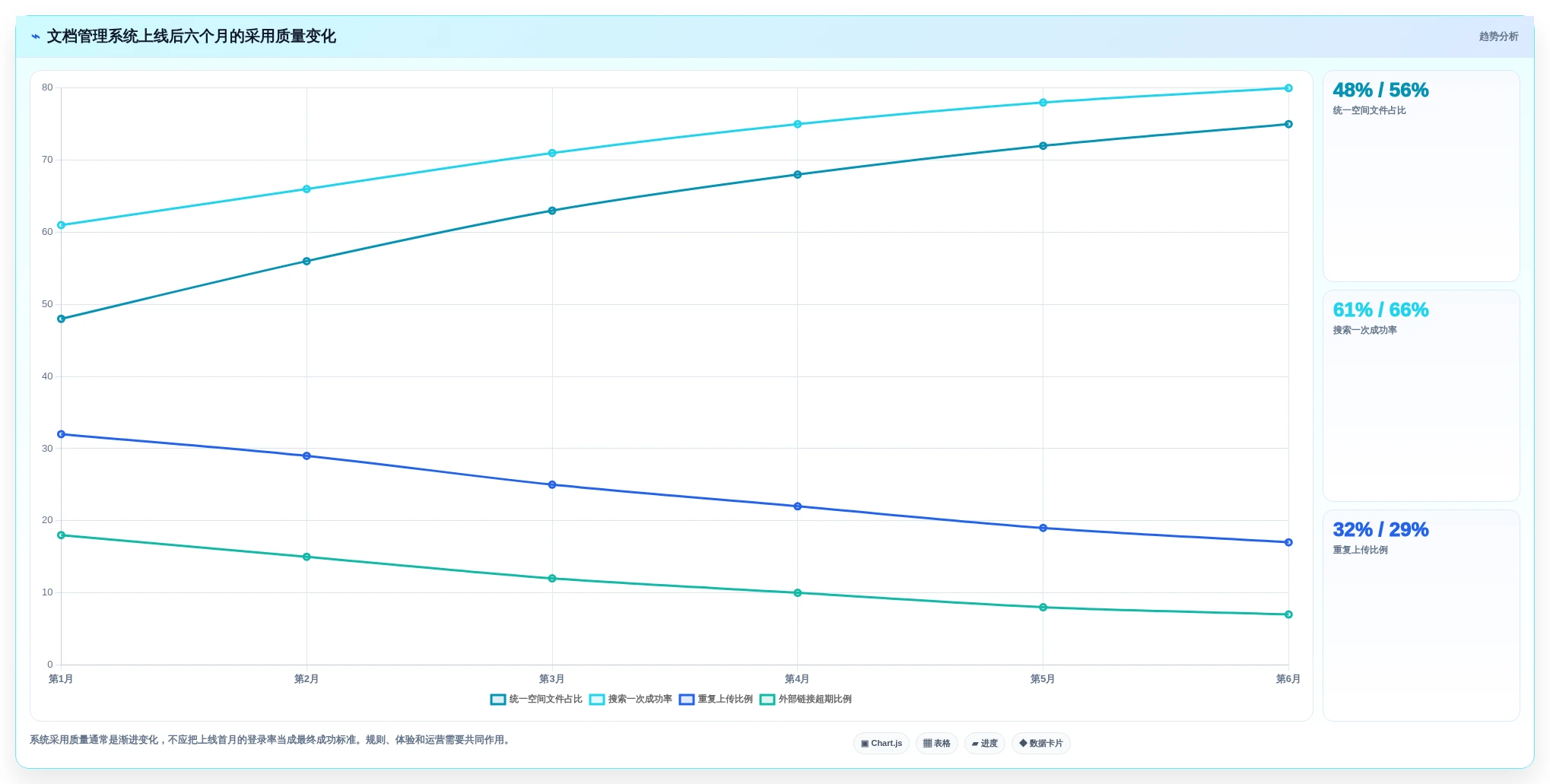Open the 61% / 66% stat card

pyautogui.click(x=1421, y=396)
